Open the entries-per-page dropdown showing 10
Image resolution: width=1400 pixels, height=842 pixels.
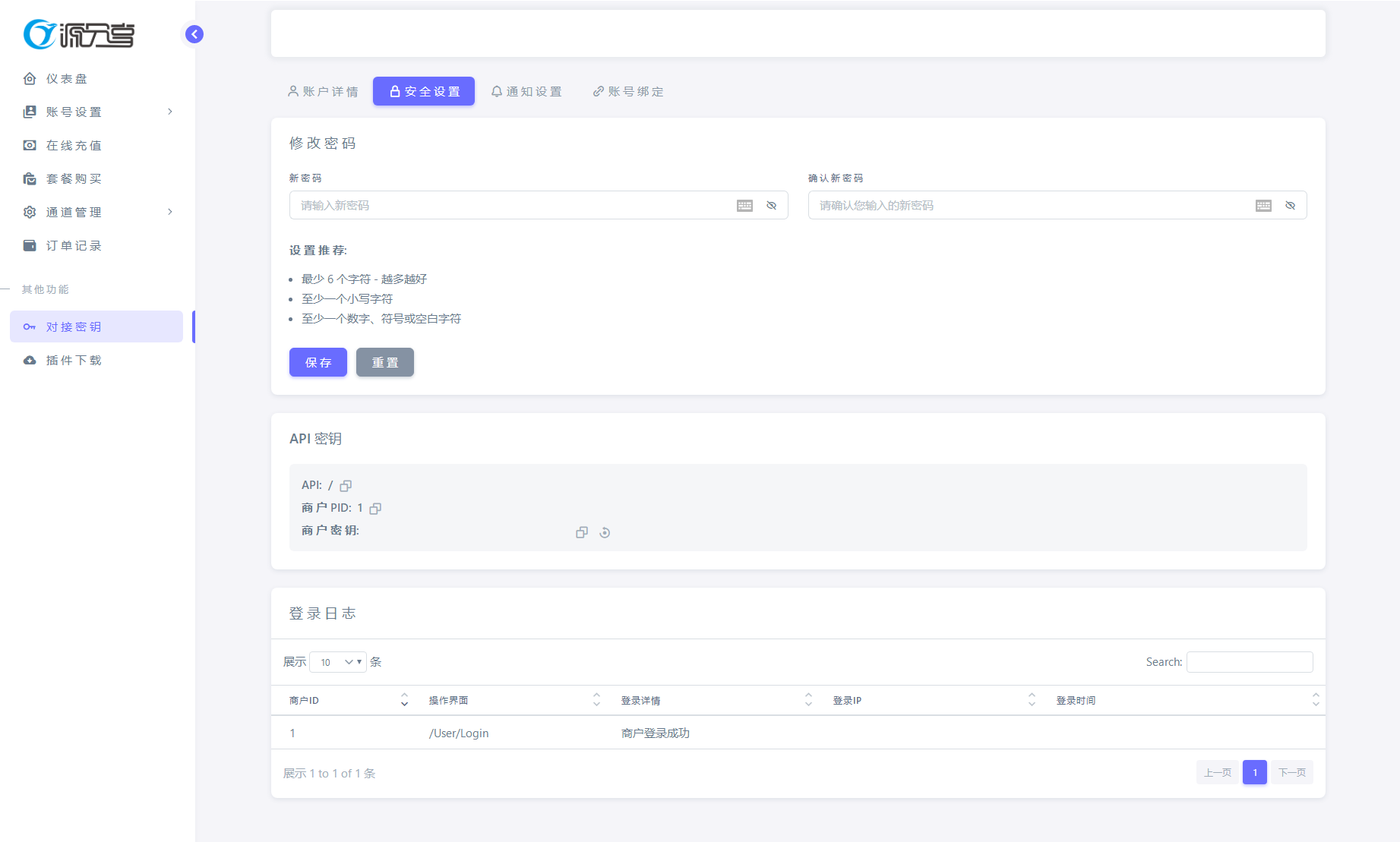(338, 662)
